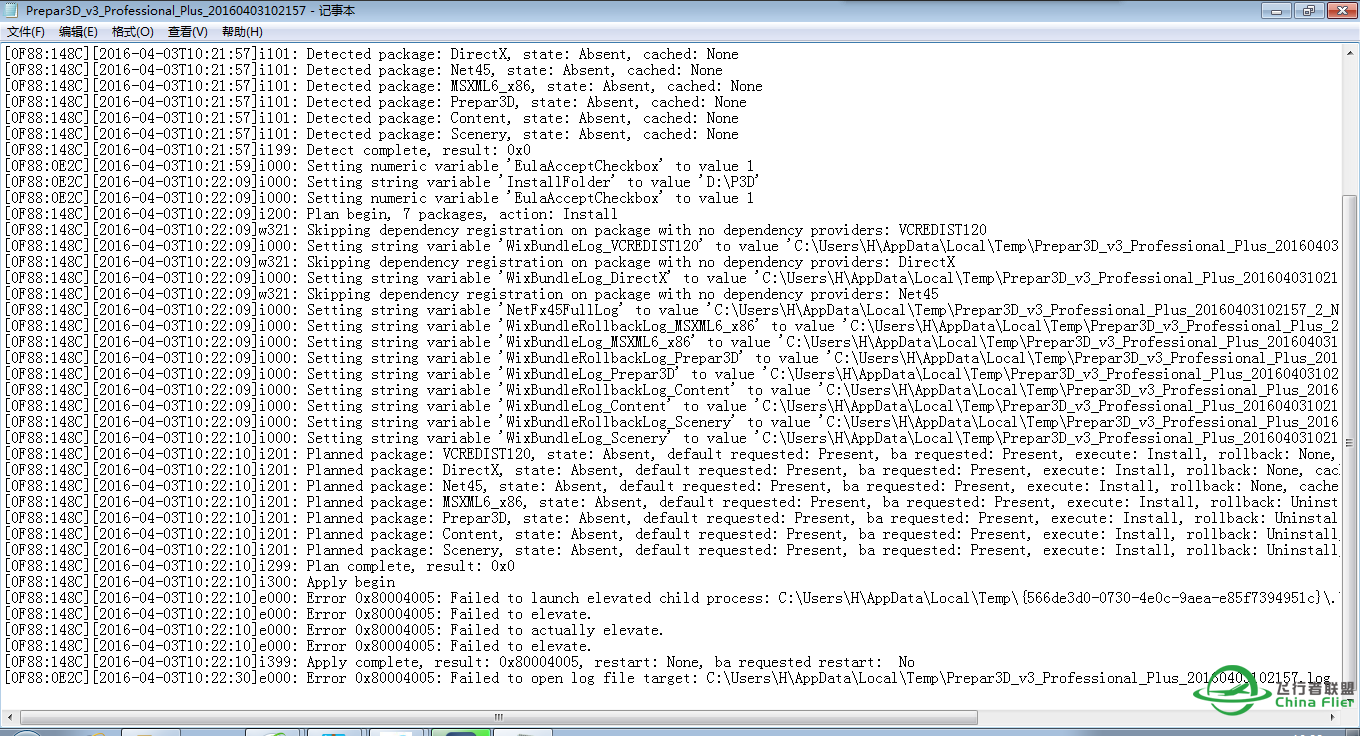Click the 'WixBundleLog_MSXML6_x86' line

(672, 342)
